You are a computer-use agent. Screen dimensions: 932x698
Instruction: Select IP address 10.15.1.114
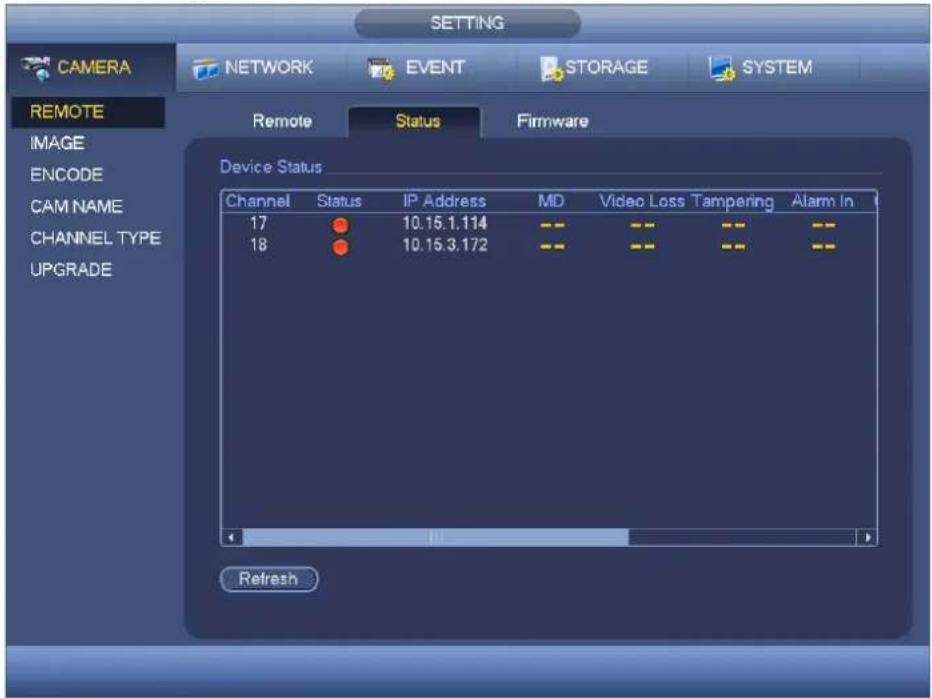coord(445,224)
